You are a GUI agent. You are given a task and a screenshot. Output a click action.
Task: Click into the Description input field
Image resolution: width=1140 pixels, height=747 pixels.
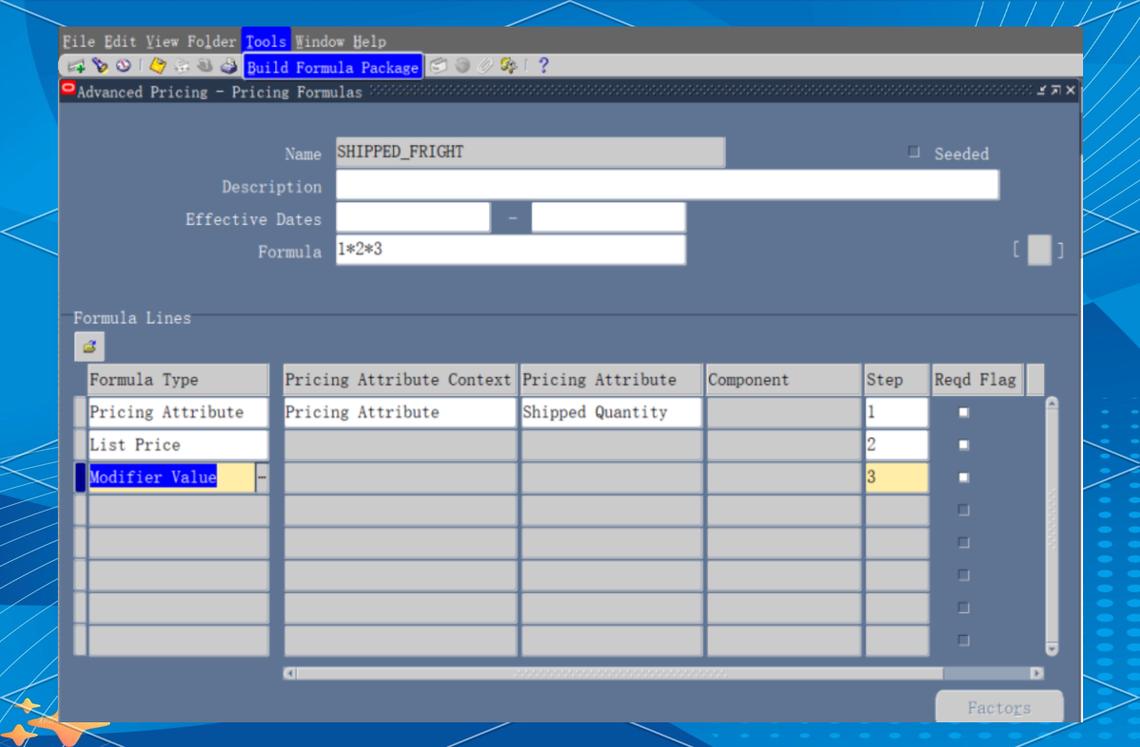point(666,186)
